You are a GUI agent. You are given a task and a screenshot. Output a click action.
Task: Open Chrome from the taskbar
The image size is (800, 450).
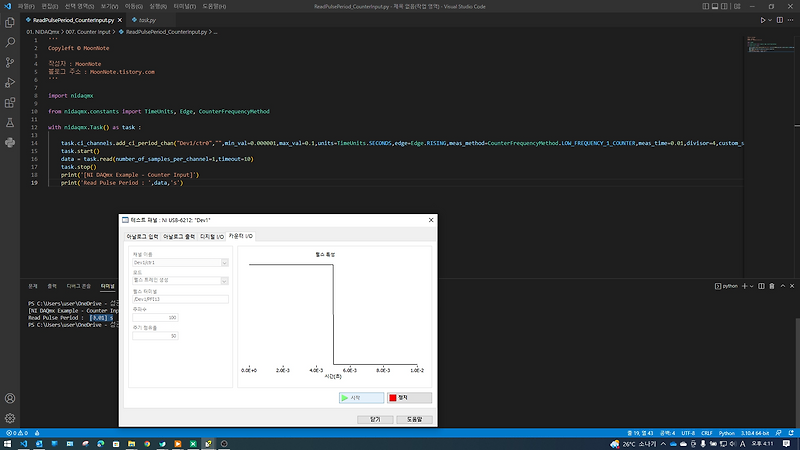tap(147, 444)
